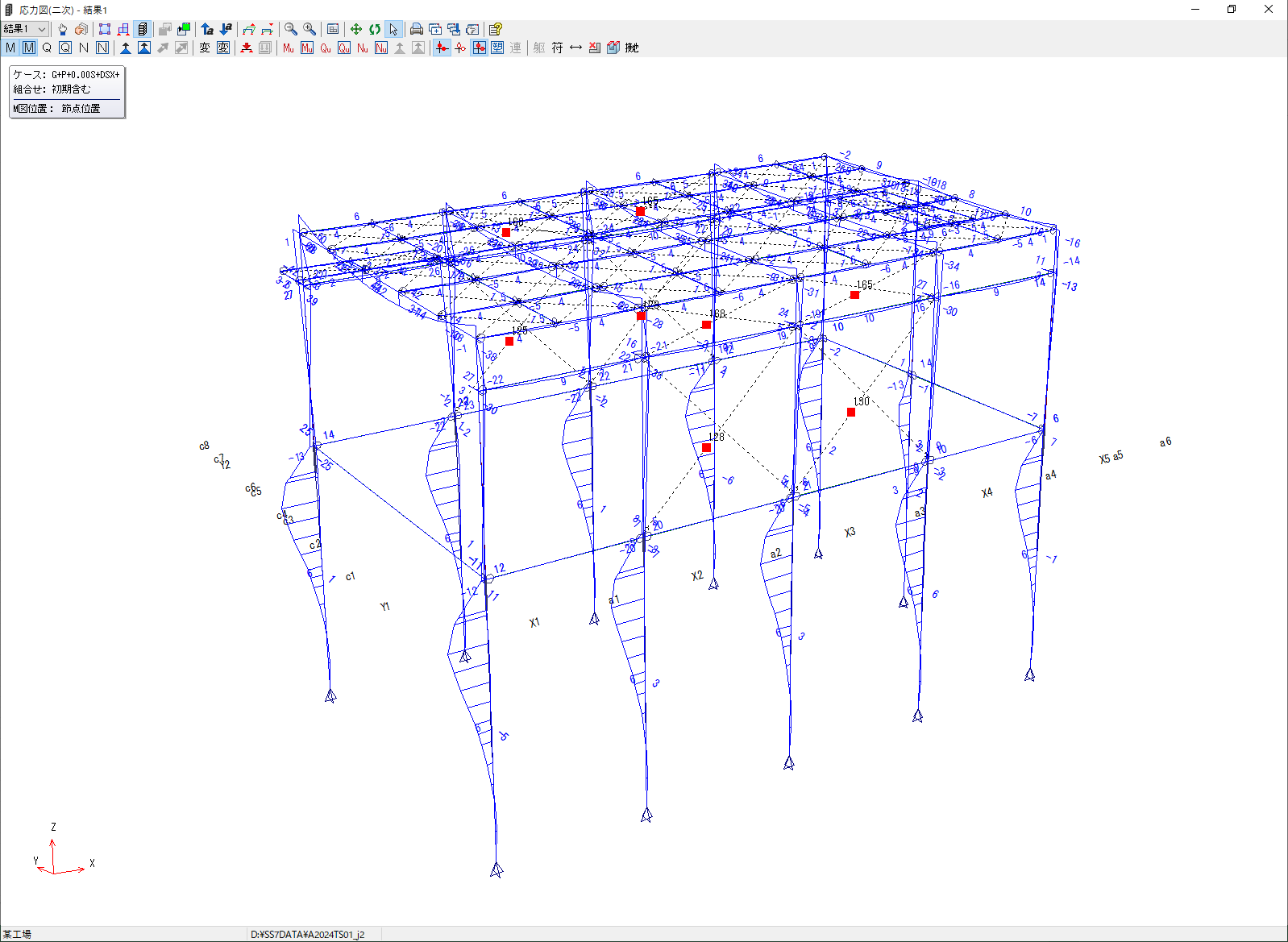1288x942 pixels.
Task: Click the ケース: G+P+0.00S+DSX+ text
Action: pyautogui.click(x=66, y=74)
